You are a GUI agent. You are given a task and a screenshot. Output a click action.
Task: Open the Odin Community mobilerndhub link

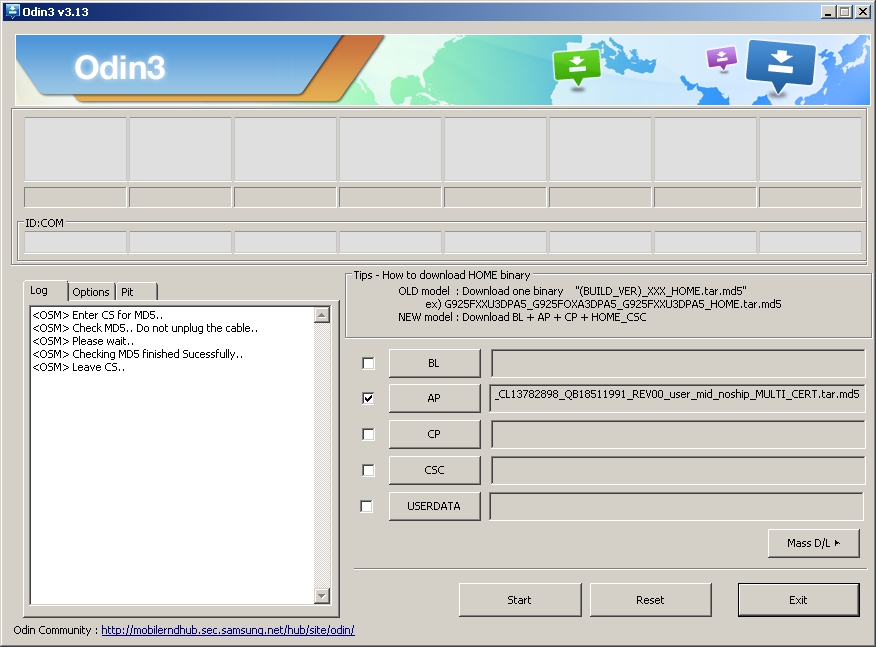tap(228, 630)
